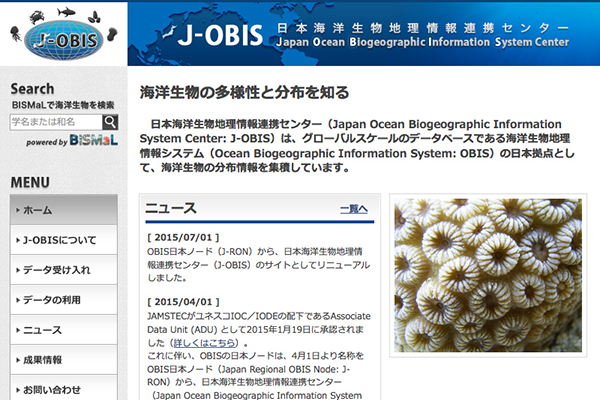Click the news date 2015/04/01
Screen dimensions: 600x400
[x=183, y=302]
